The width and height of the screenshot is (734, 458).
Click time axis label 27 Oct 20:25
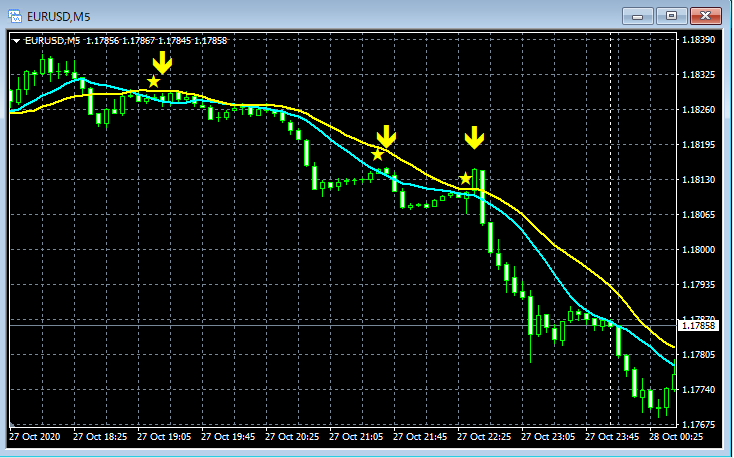(292, 437)
